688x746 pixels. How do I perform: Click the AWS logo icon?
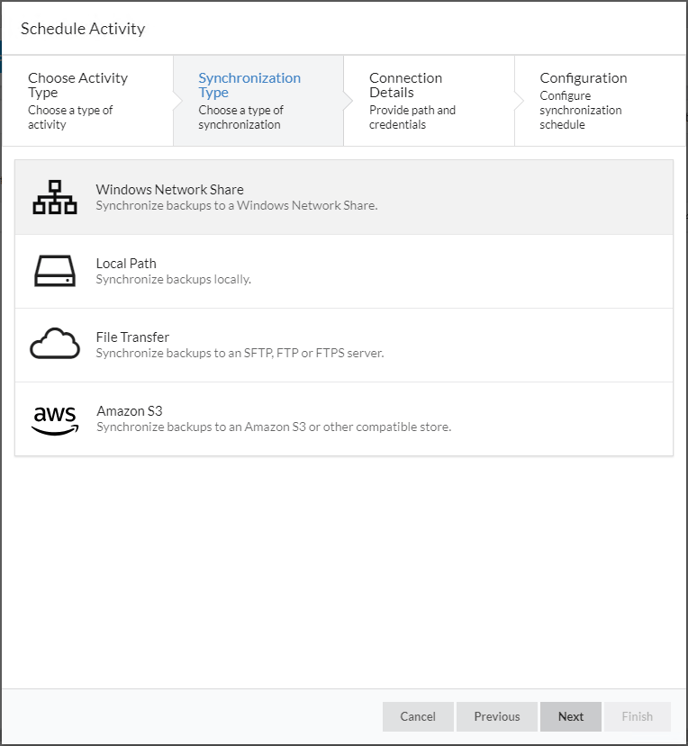55,421
